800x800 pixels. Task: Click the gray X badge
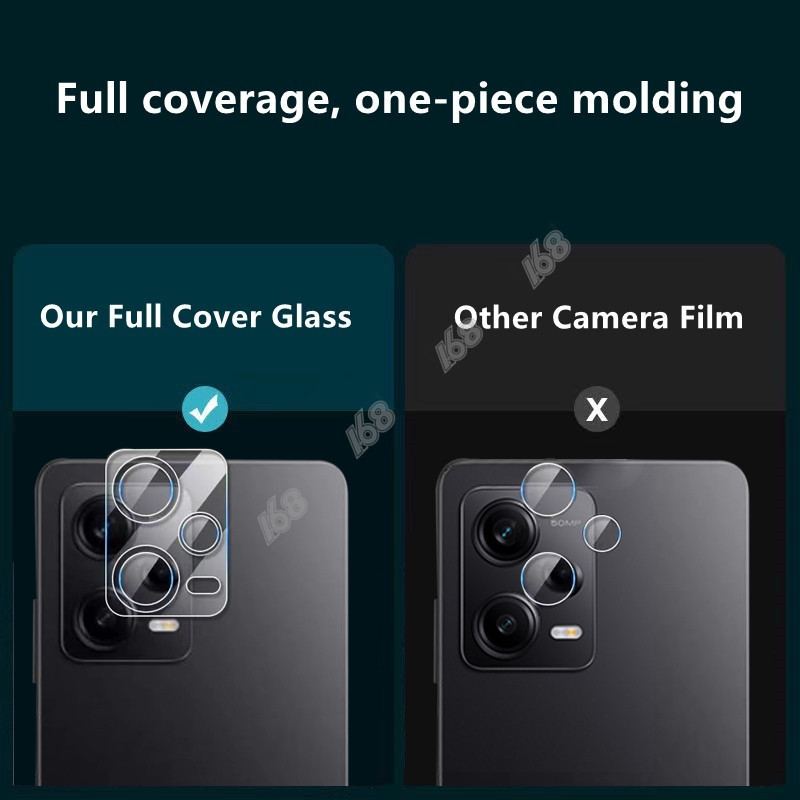[x=597, y=409]
